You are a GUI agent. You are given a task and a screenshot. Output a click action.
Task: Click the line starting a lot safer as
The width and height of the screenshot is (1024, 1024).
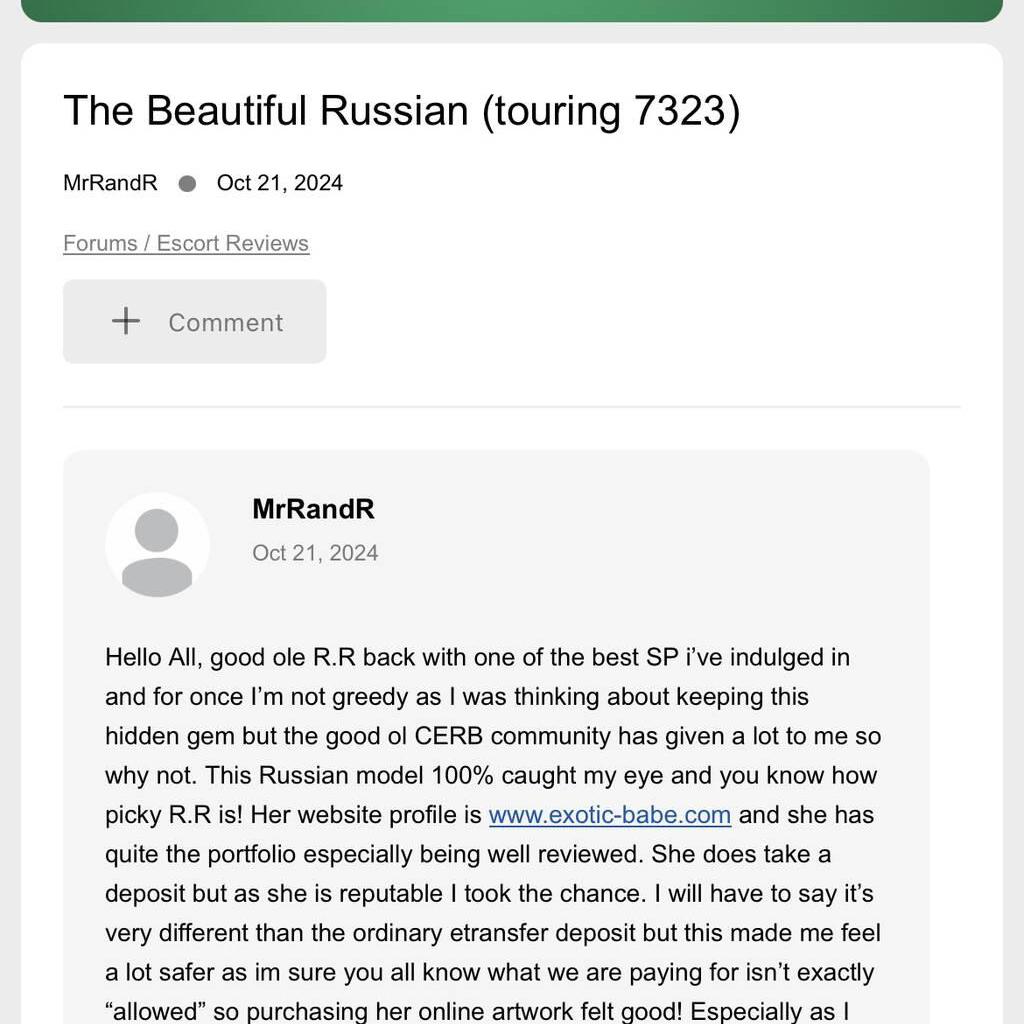coord(489,972)
